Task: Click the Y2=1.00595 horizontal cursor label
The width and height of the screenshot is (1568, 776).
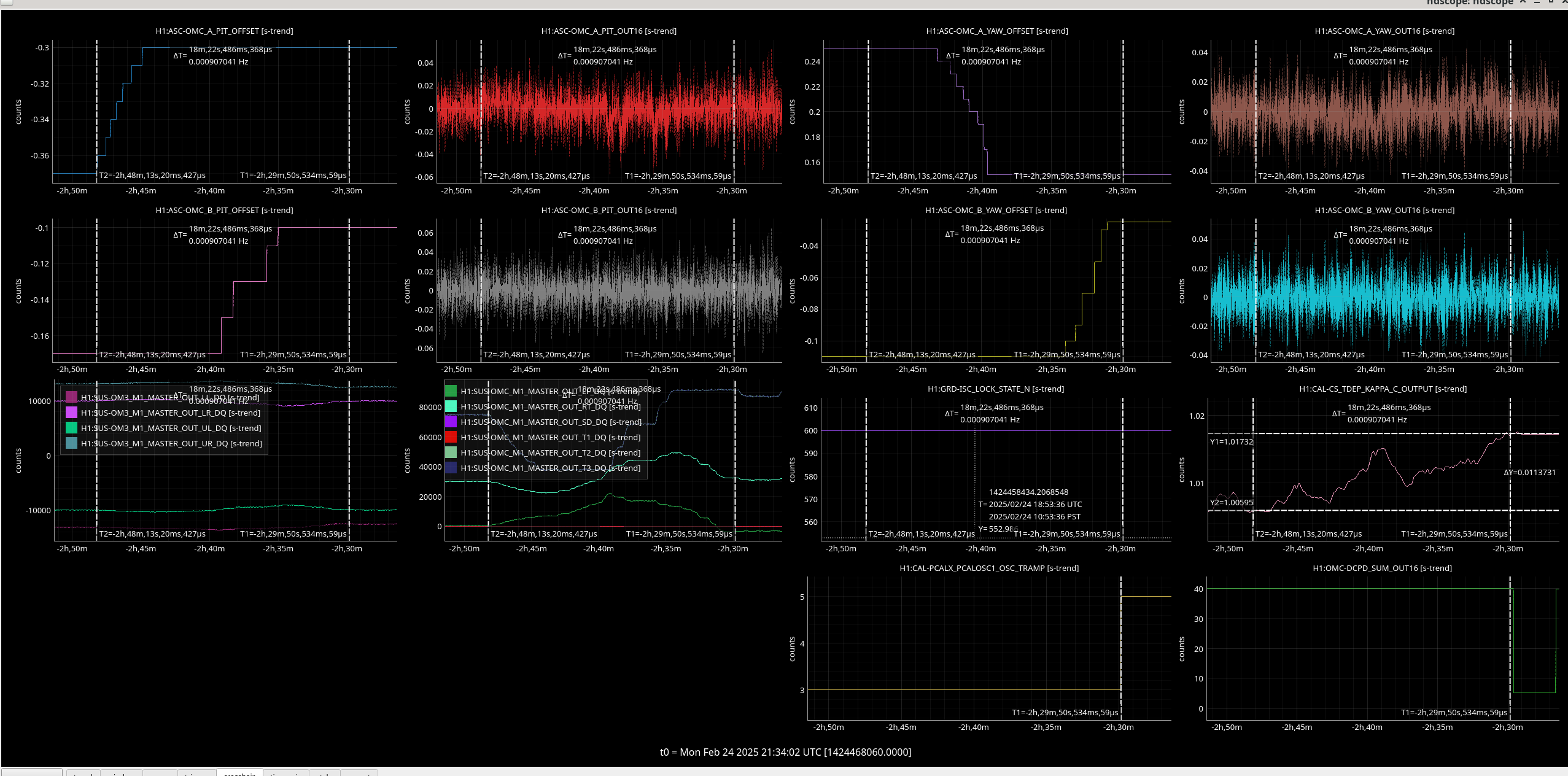Action: pyautogui.click(x=1231, y=502)
